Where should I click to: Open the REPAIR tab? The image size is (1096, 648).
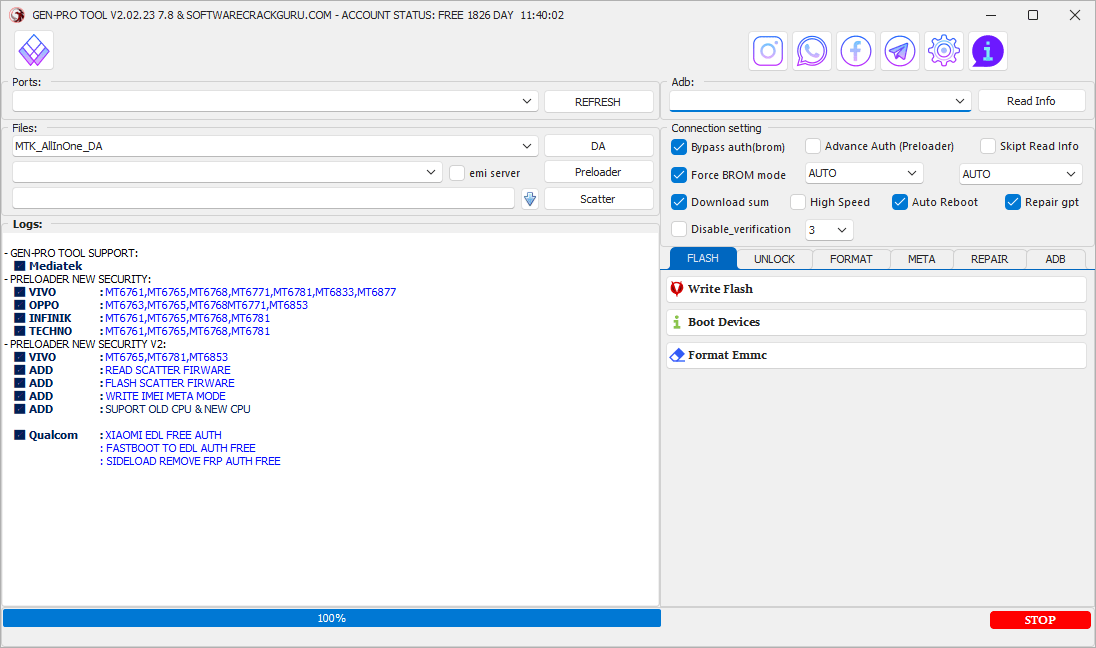pos(989,259)
